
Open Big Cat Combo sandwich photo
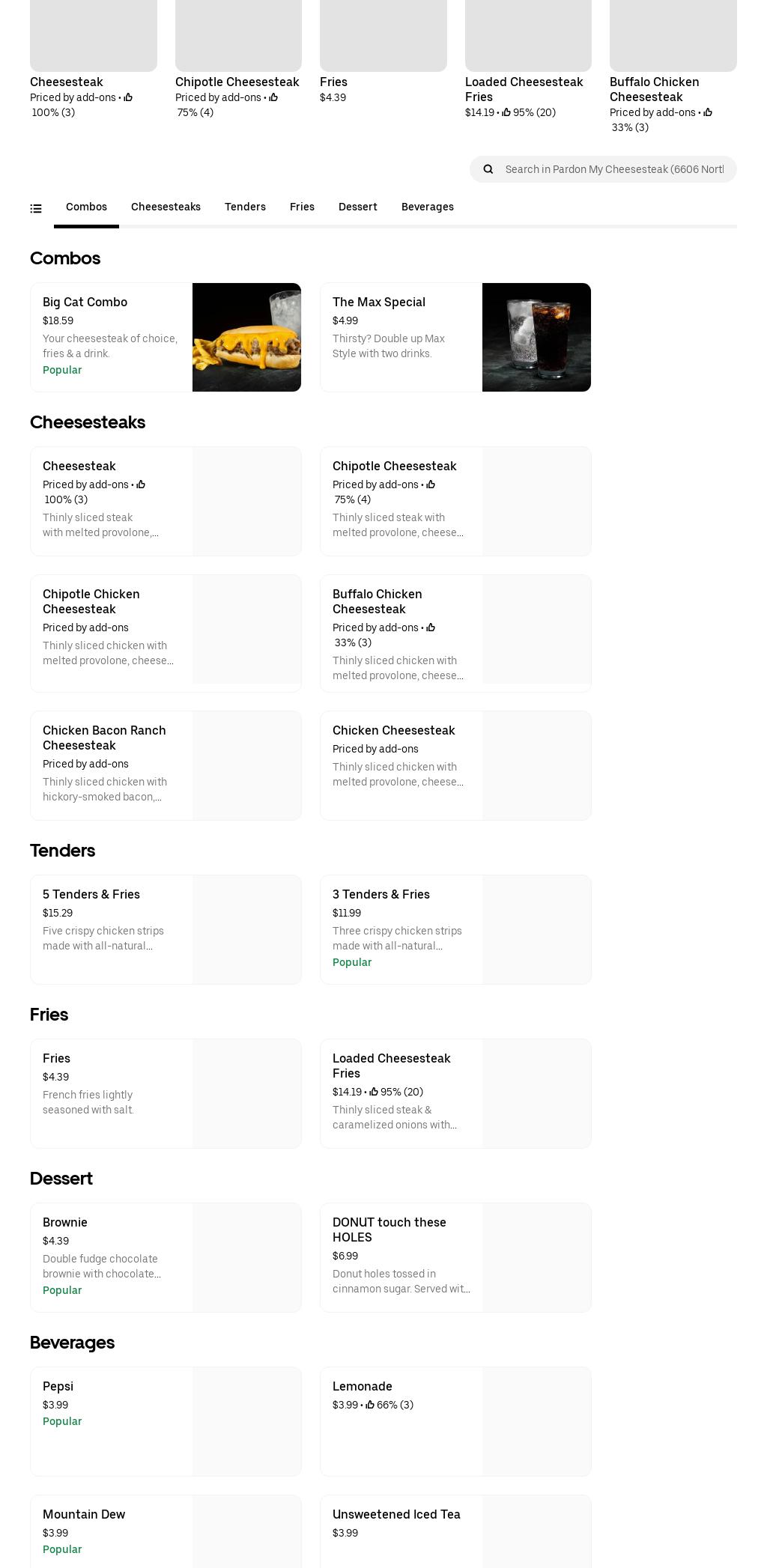coord(246,337)
